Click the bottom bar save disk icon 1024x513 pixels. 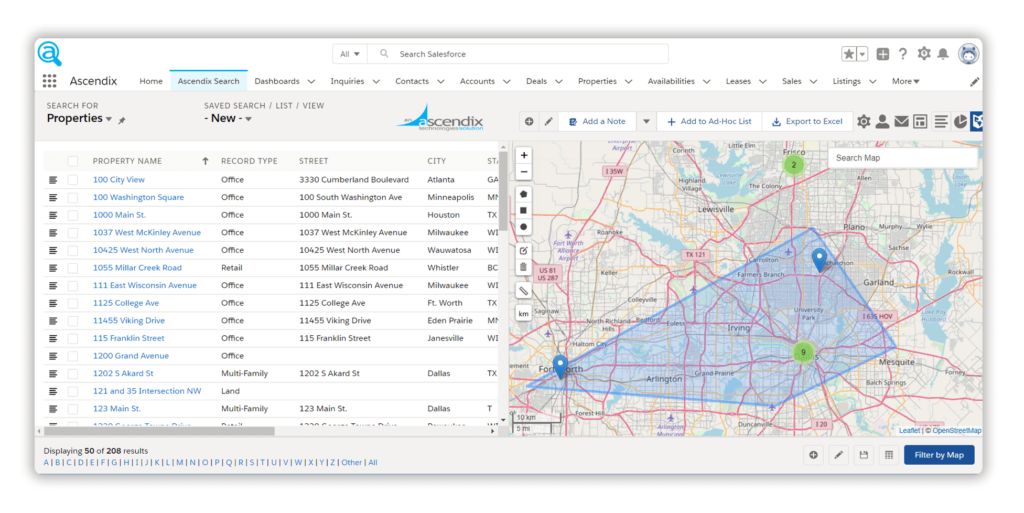tap(863, 455)
